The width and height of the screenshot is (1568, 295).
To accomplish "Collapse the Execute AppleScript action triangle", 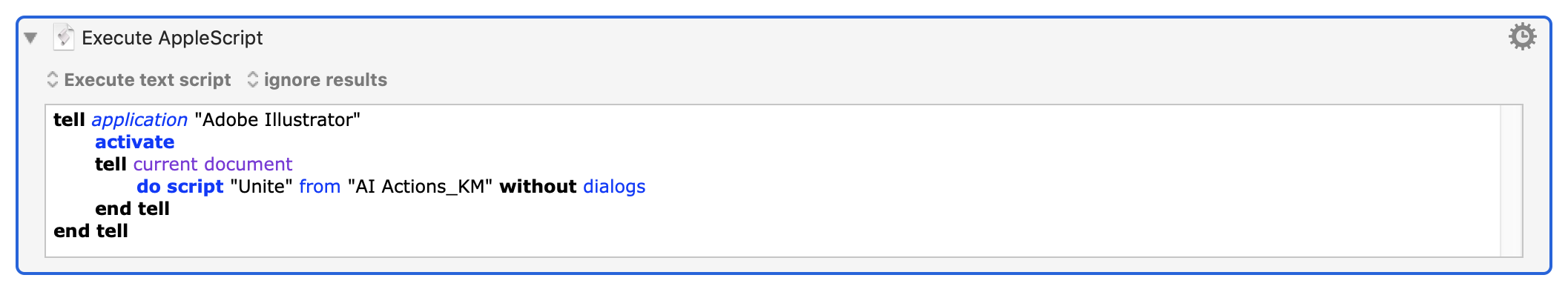I will 30,38.
